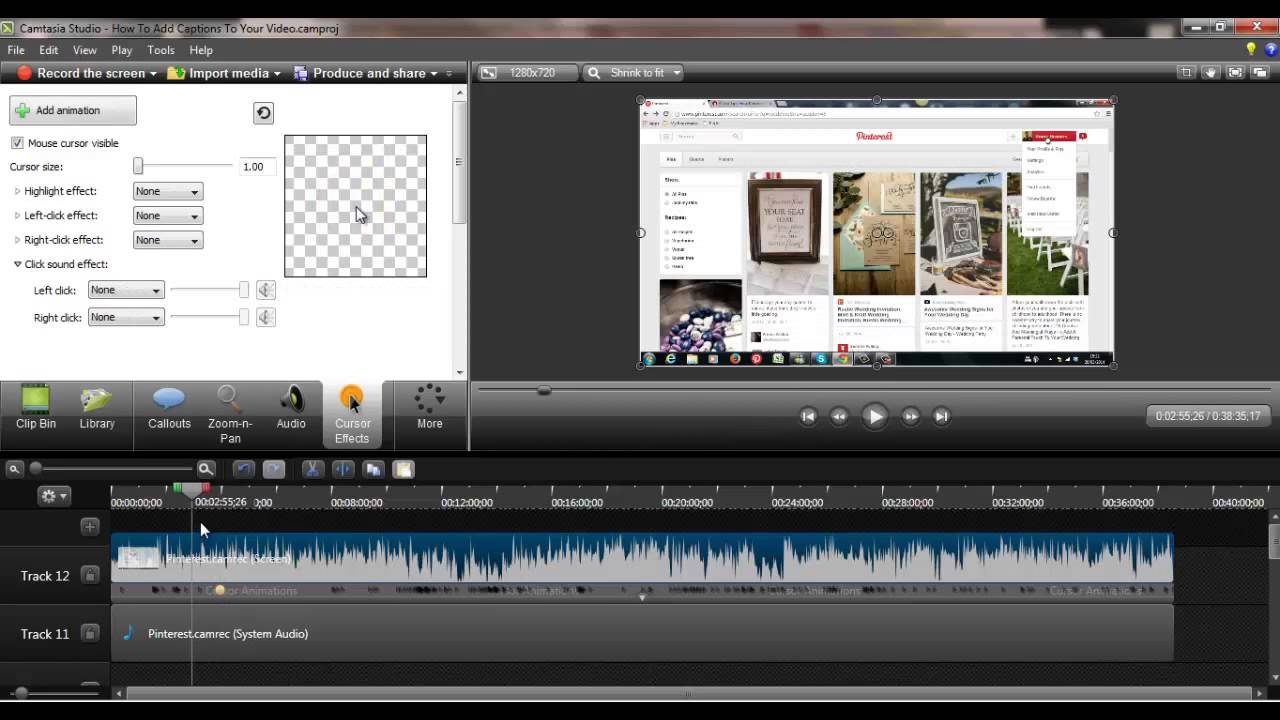Open the Clip Bin tab
Screen dimensions: 1280x720
click(36, 408)
